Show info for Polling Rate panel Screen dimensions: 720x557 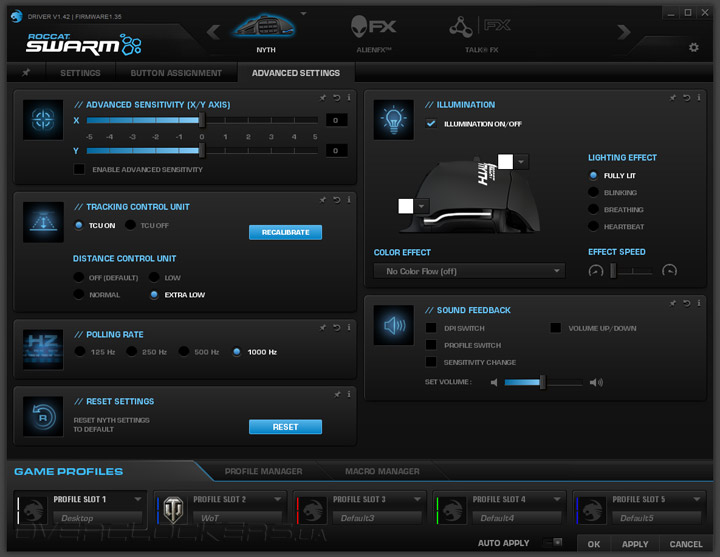point(349,327)
